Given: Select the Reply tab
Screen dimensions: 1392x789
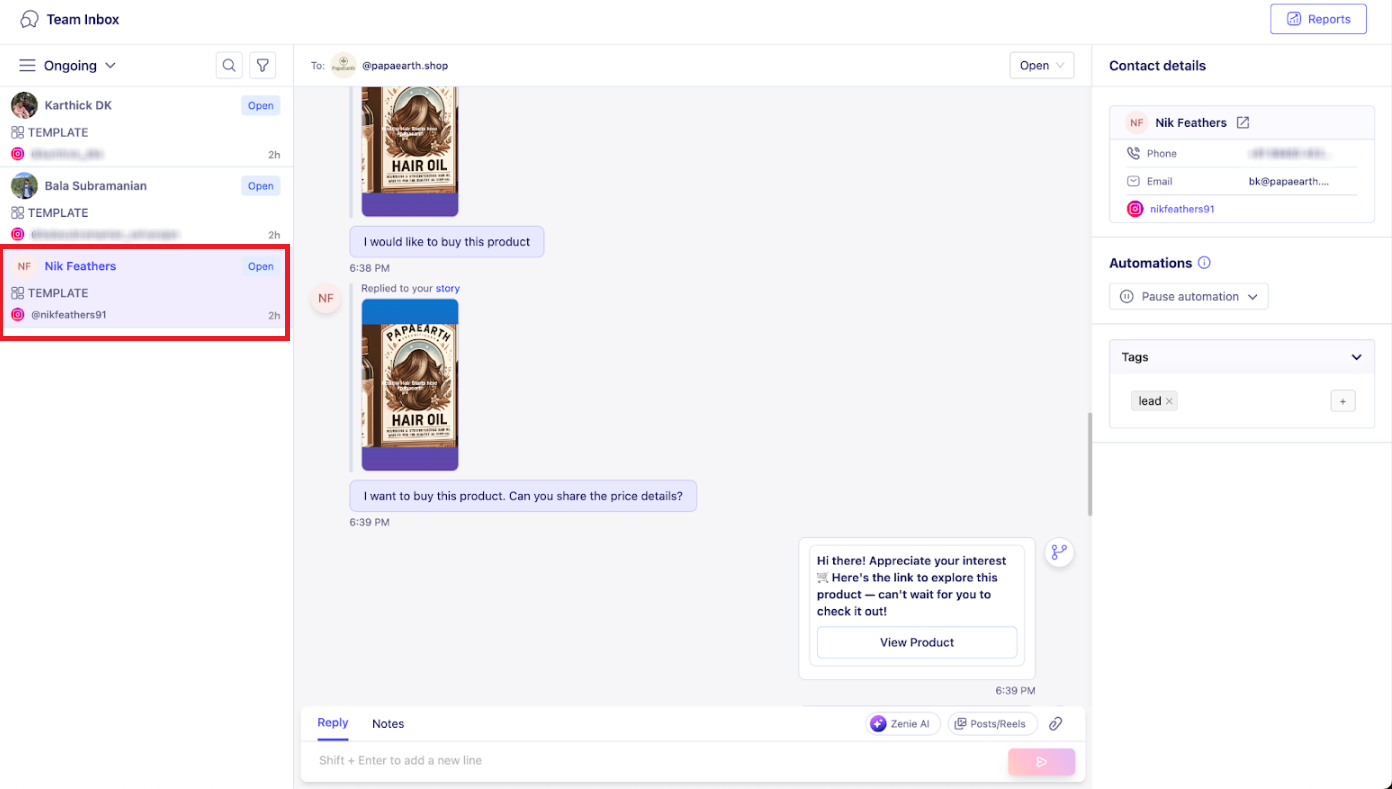Looking at the screenshot, I should (x=333, y=722).
